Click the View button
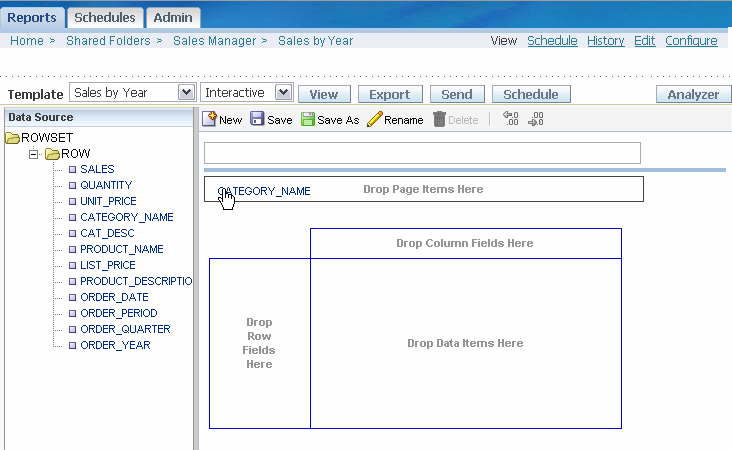 click(x=324, y=94)
